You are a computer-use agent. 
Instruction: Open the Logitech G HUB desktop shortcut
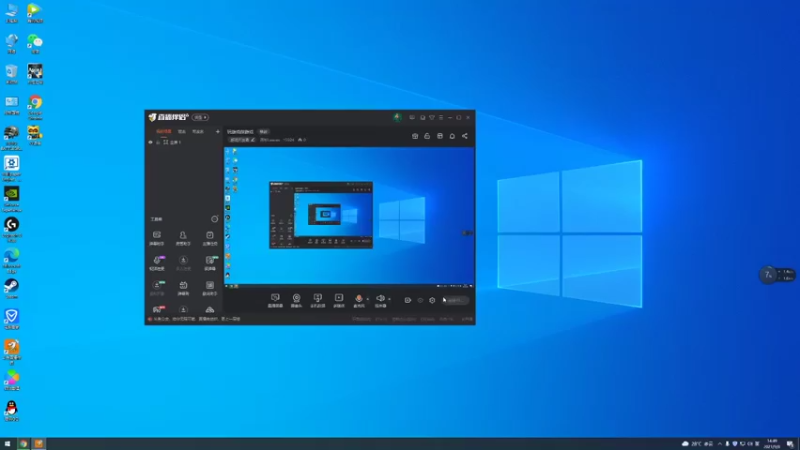tap(12, 230)
